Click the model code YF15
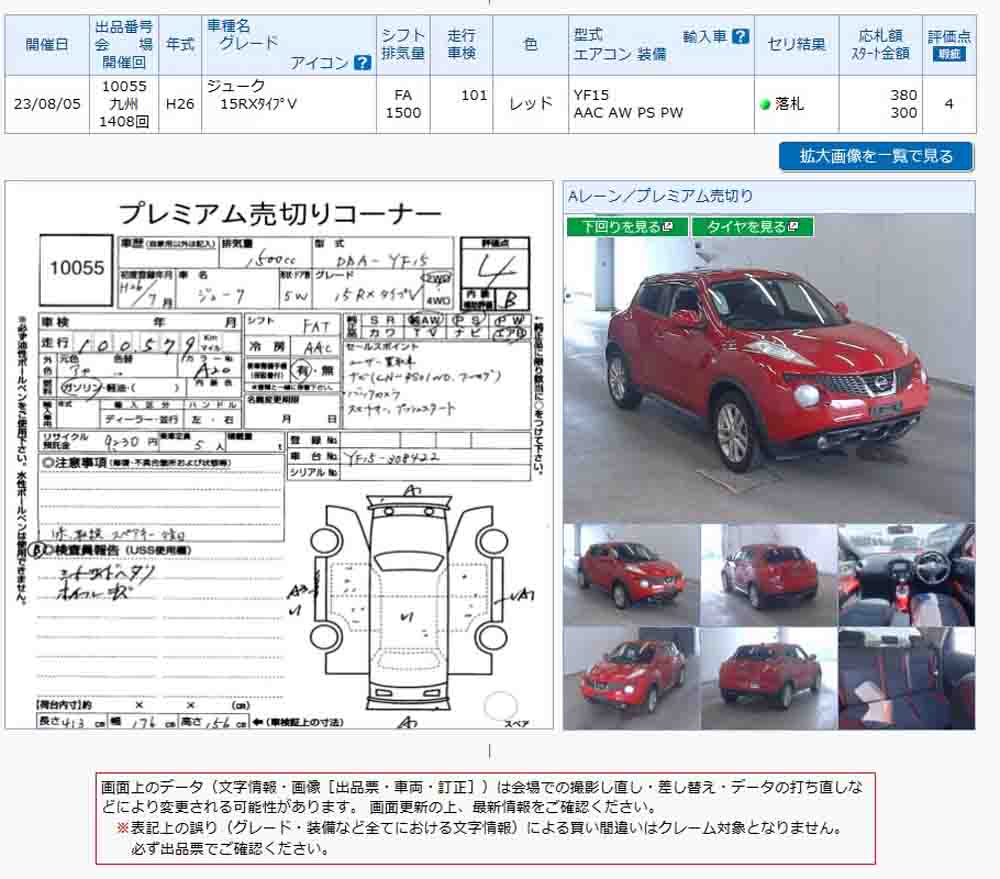 591,95
